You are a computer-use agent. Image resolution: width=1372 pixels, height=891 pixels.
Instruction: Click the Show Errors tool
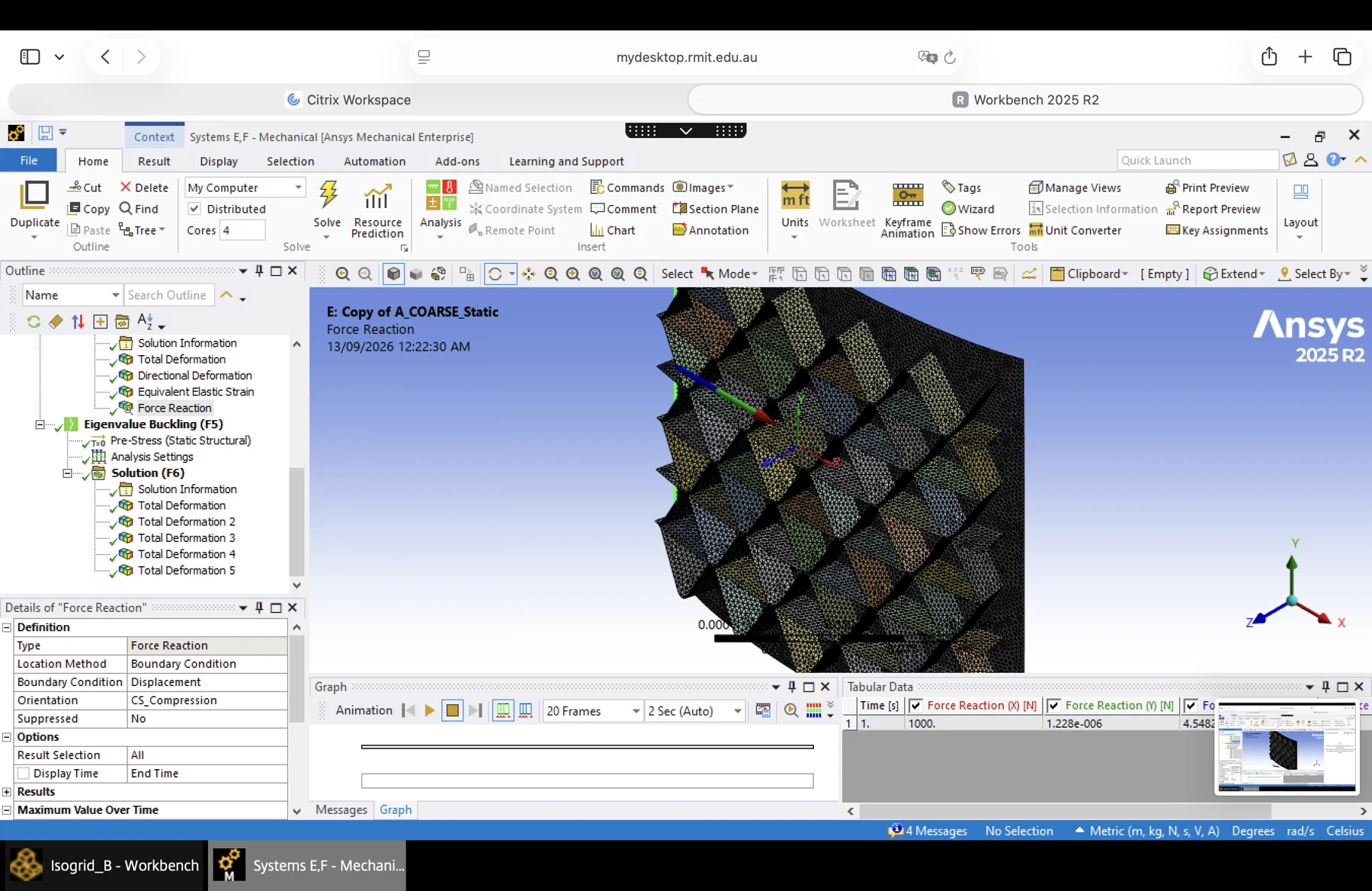pos(981,230)
